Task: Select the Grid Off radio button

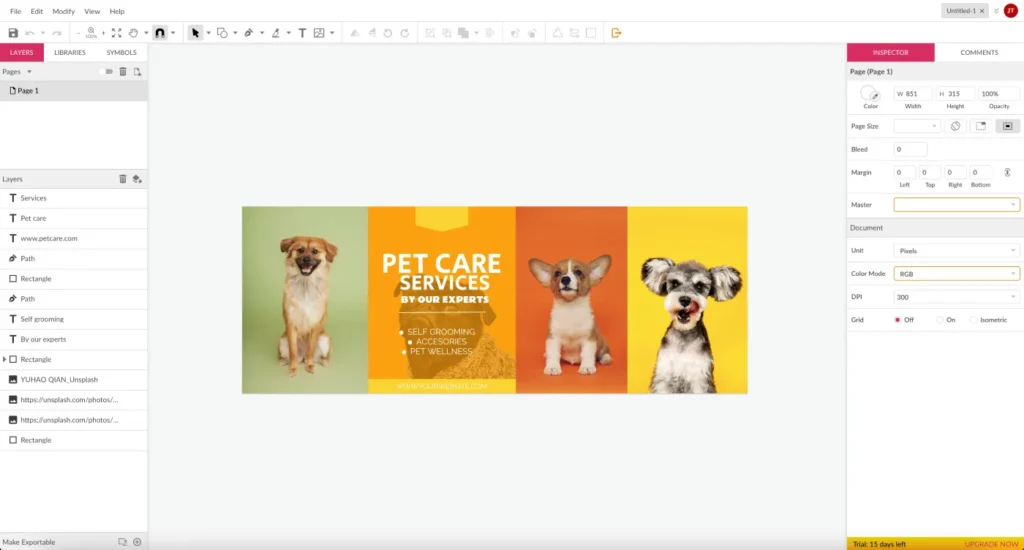Action: coord(897,319)
